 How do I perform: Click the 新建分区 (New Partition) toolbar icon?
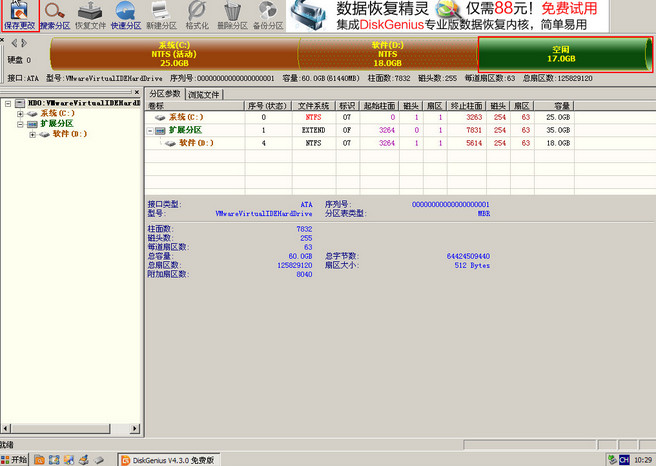click(x=160, y=15)
